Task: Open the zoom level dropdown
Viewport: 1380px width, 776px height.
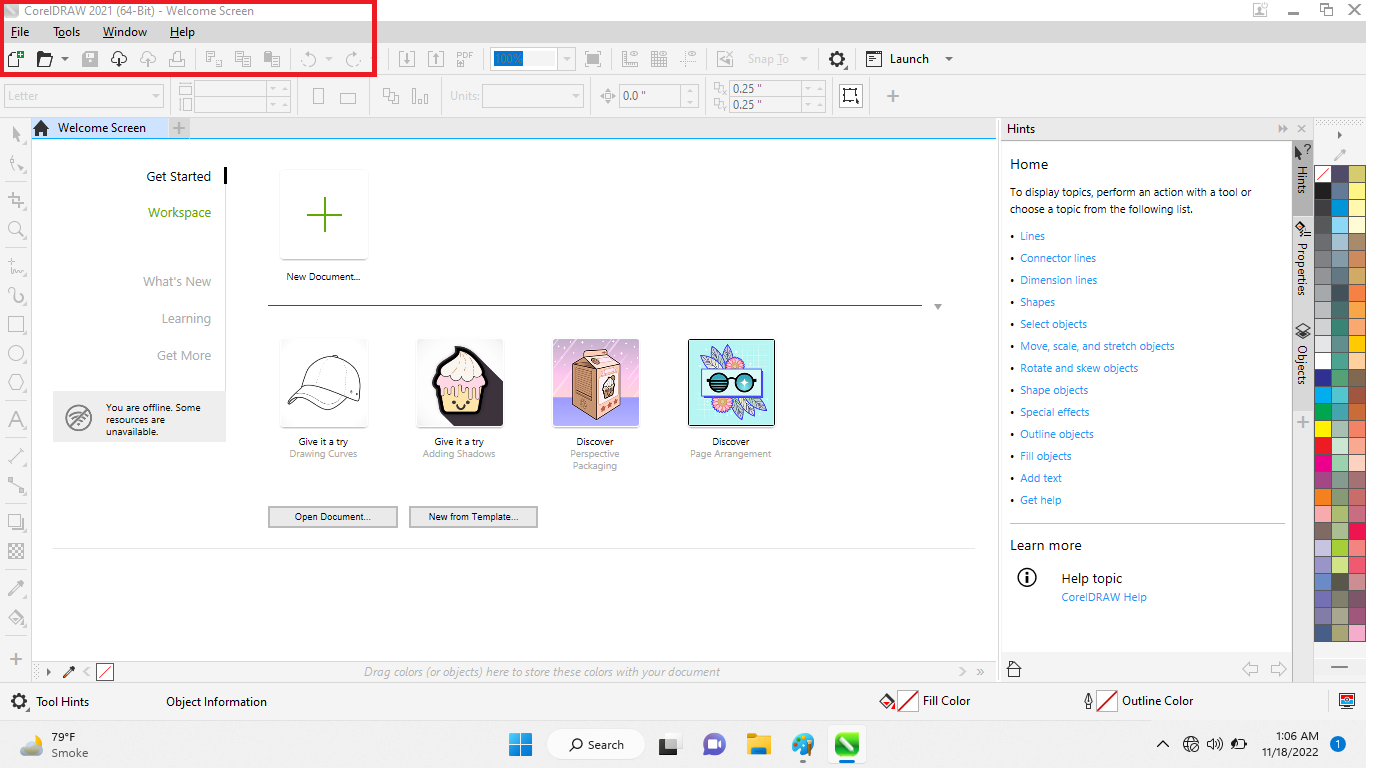Action: point(567,59)
